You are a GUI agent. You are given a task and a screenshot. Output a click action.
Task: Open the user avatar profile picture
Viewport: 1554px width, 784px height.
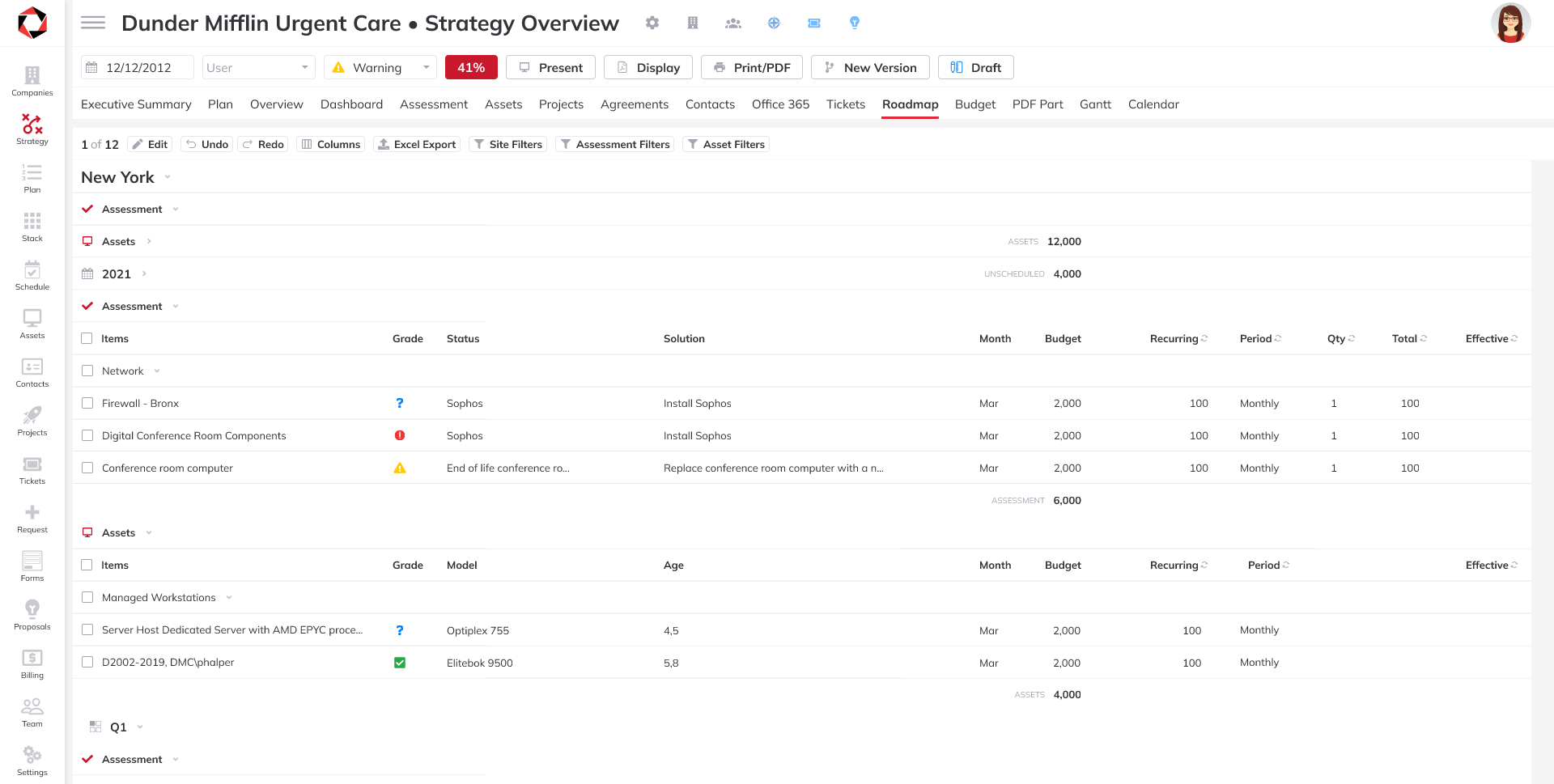click(x=1510, y=23)
